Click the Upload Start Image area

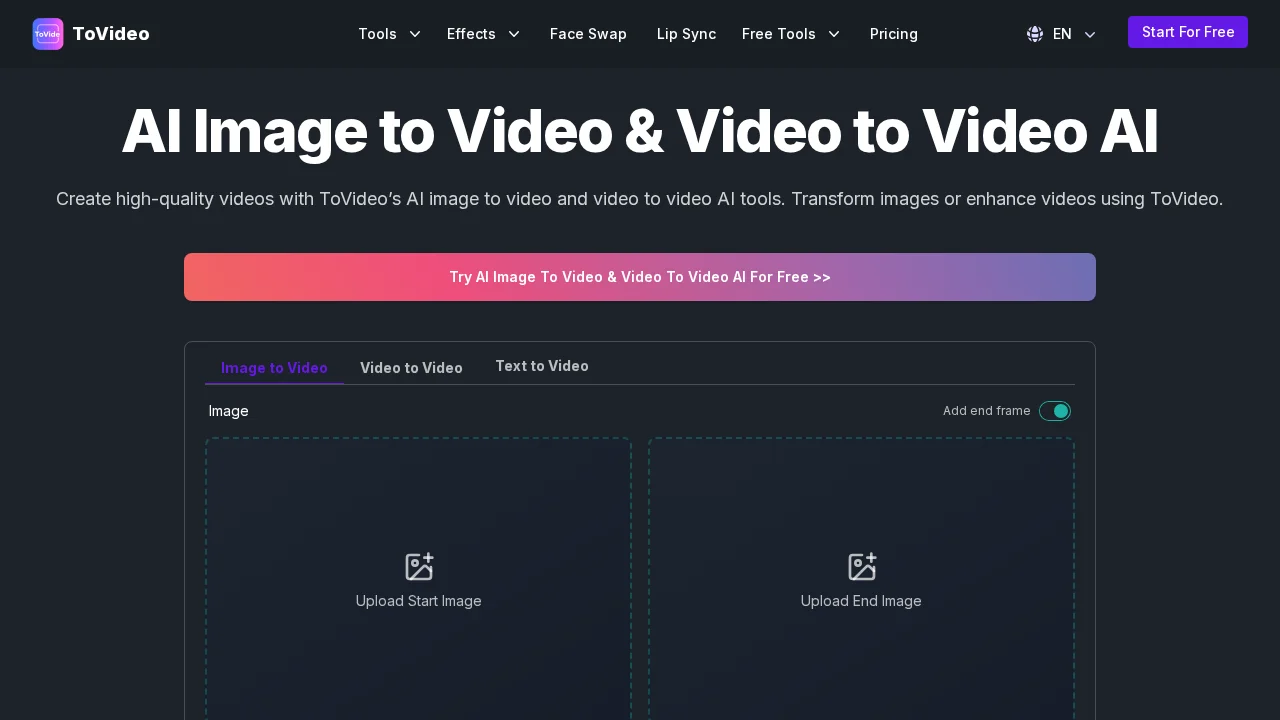tap(418, 580)
